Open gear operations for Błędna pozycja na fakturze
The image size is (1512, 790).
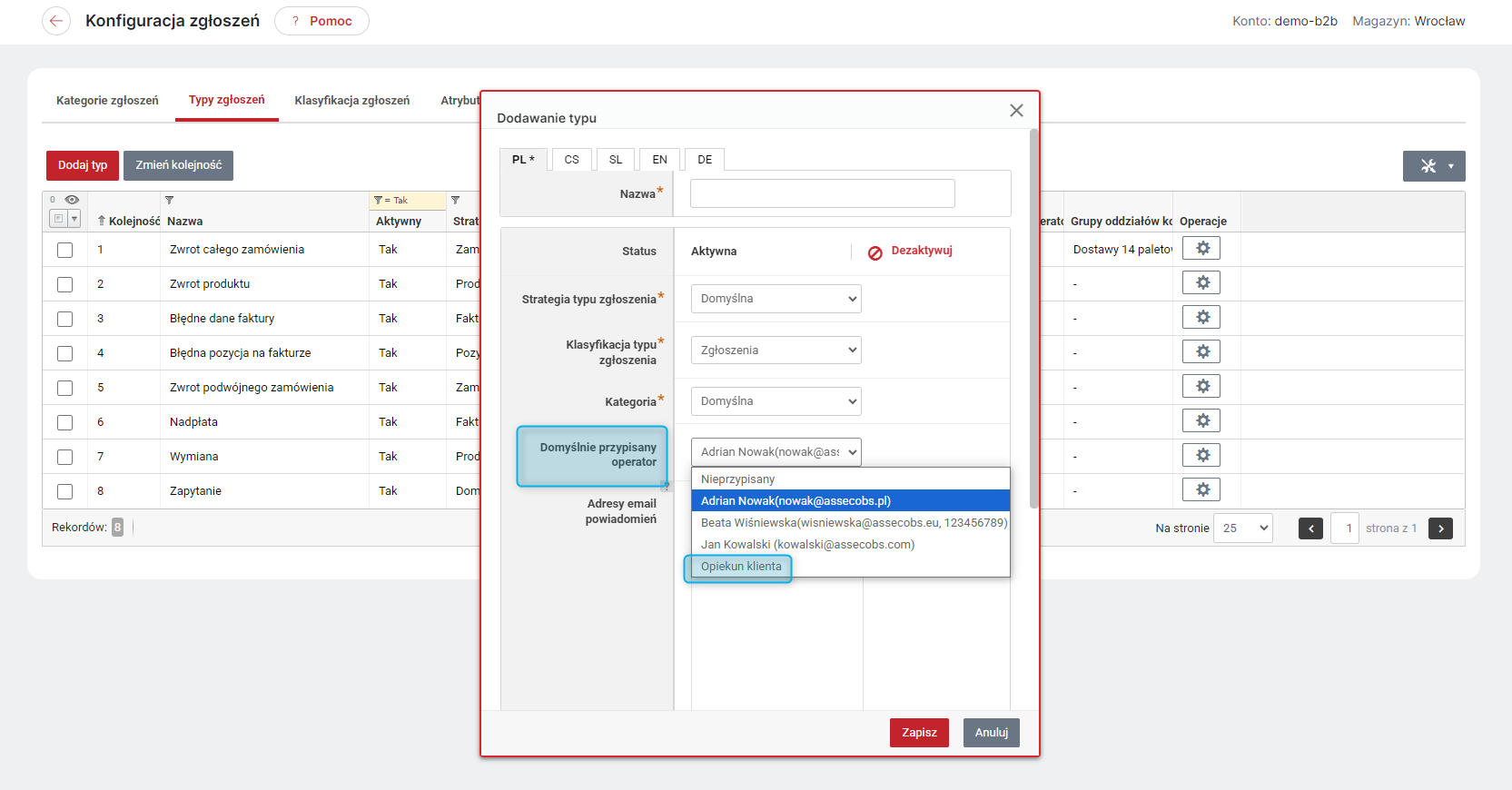click(1201, 352)
